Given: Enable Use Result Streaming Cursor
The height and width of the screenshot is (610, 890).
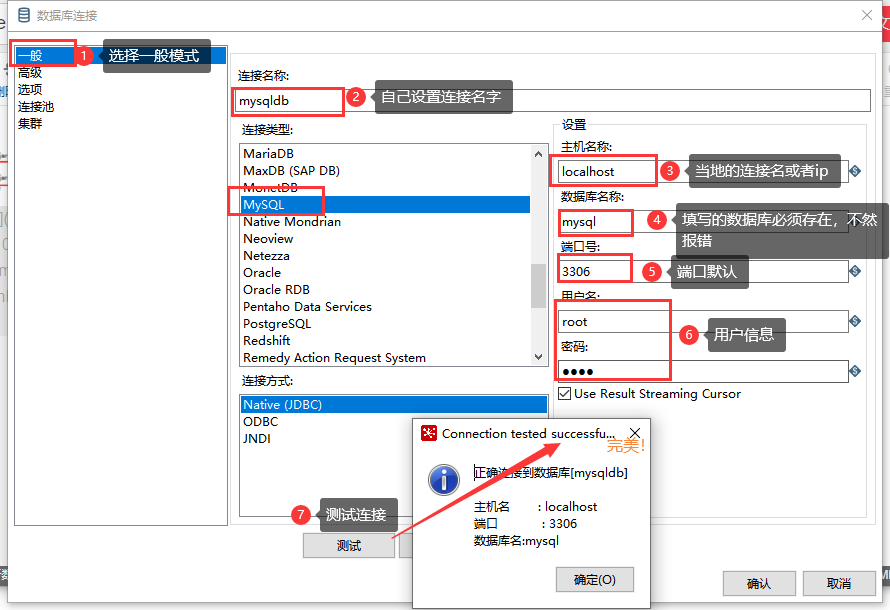Looking at the screenshot, I should point(564,393).
